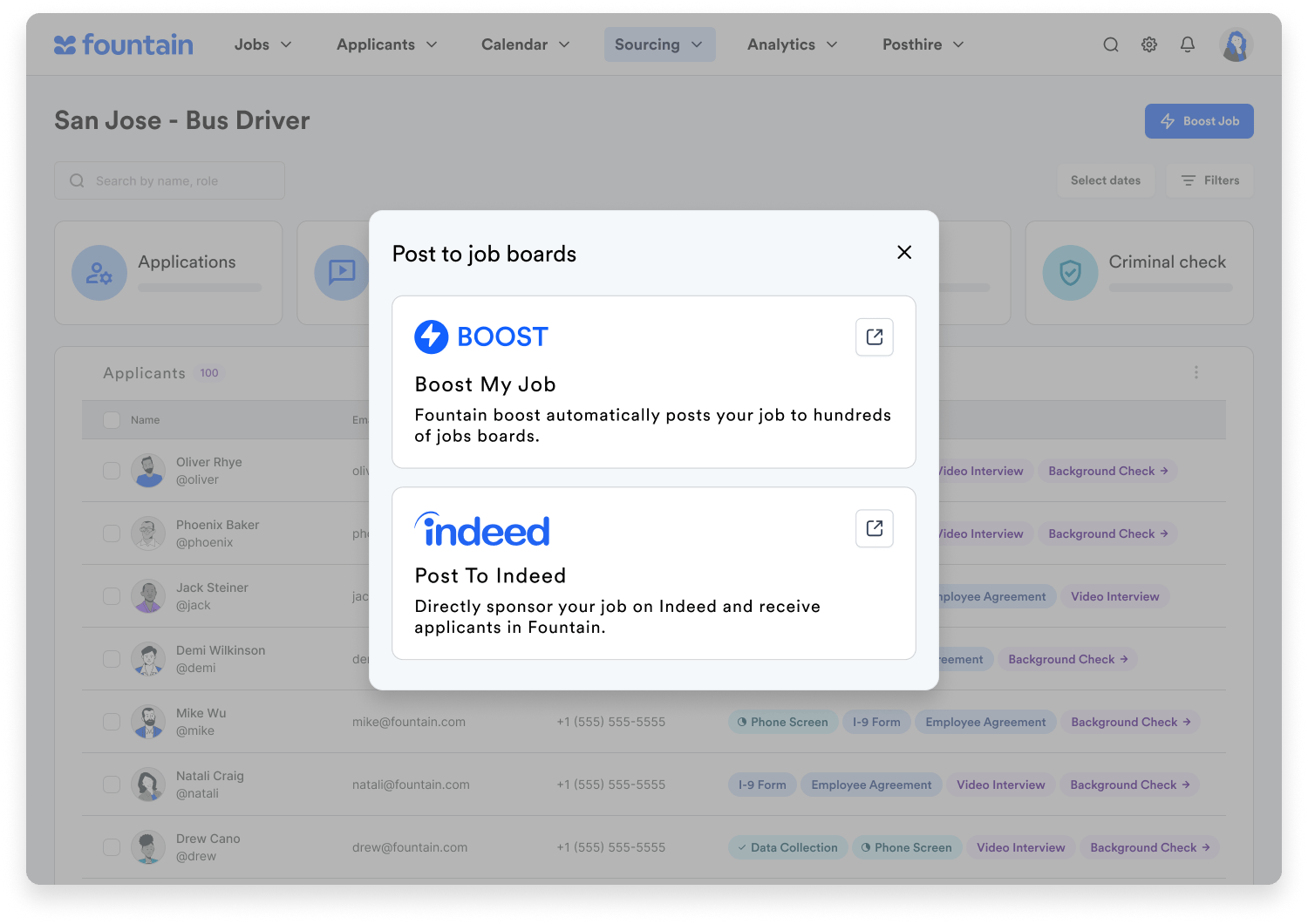This screenshot has height=924, width=1308.
Task: Open the Posthire menu
Action: coord(923,44)
